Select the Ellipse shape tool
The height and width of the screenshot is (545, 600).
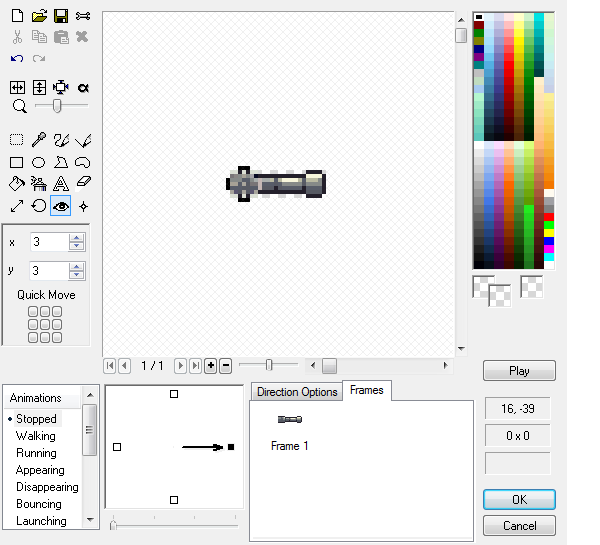pyautogui.click(x=38, y=163)
